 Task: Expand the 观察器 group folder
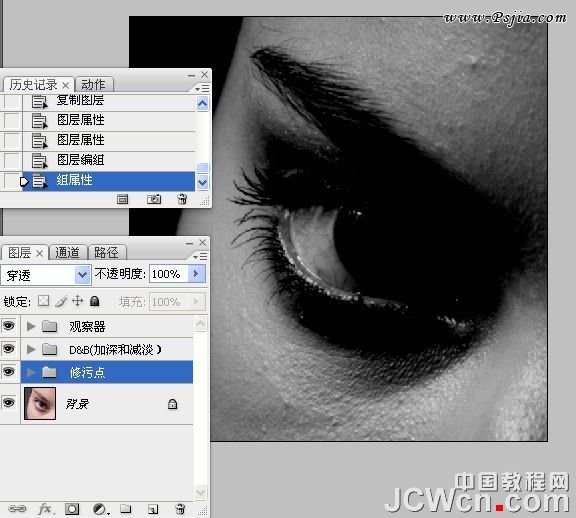click(x=31, y=326)
